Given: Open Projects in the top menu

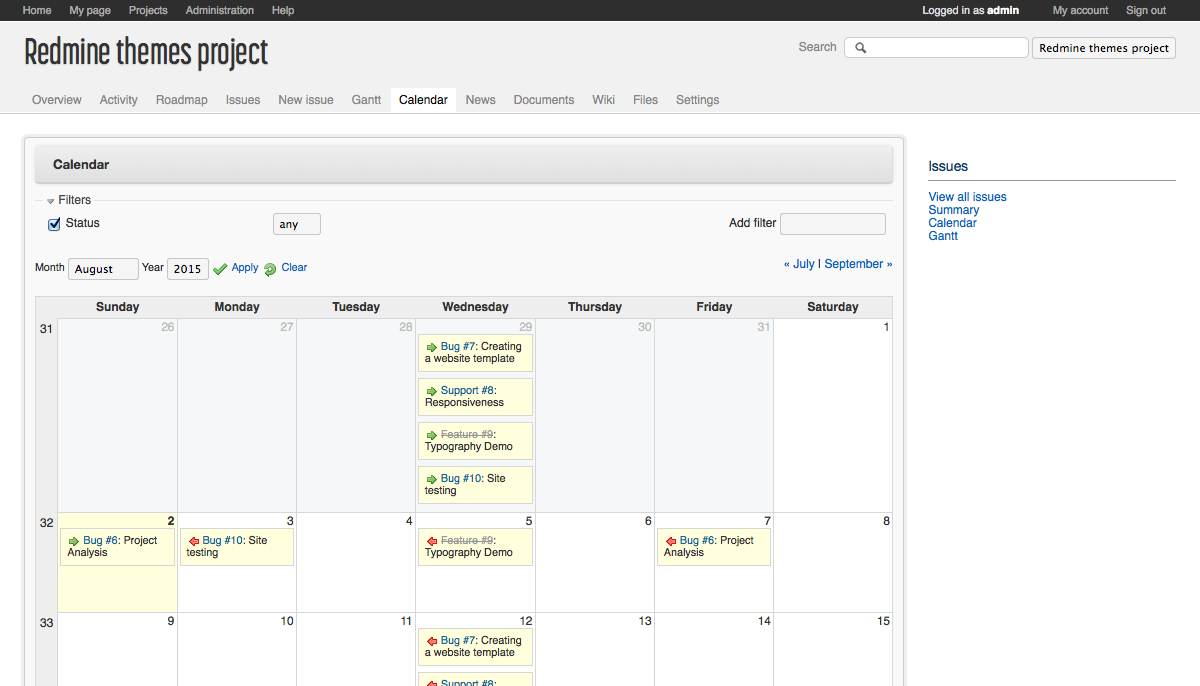Looking at the screenshot, I should [x=148, y=10].
